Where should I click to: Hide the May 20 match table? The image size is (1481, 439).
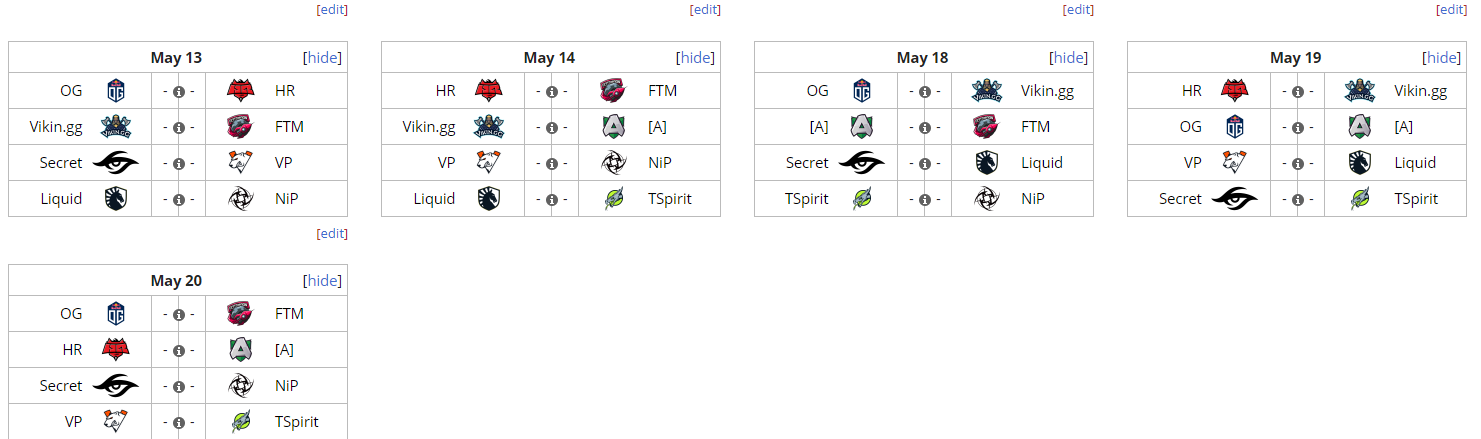pyautogui.click(x=323, y=281)
